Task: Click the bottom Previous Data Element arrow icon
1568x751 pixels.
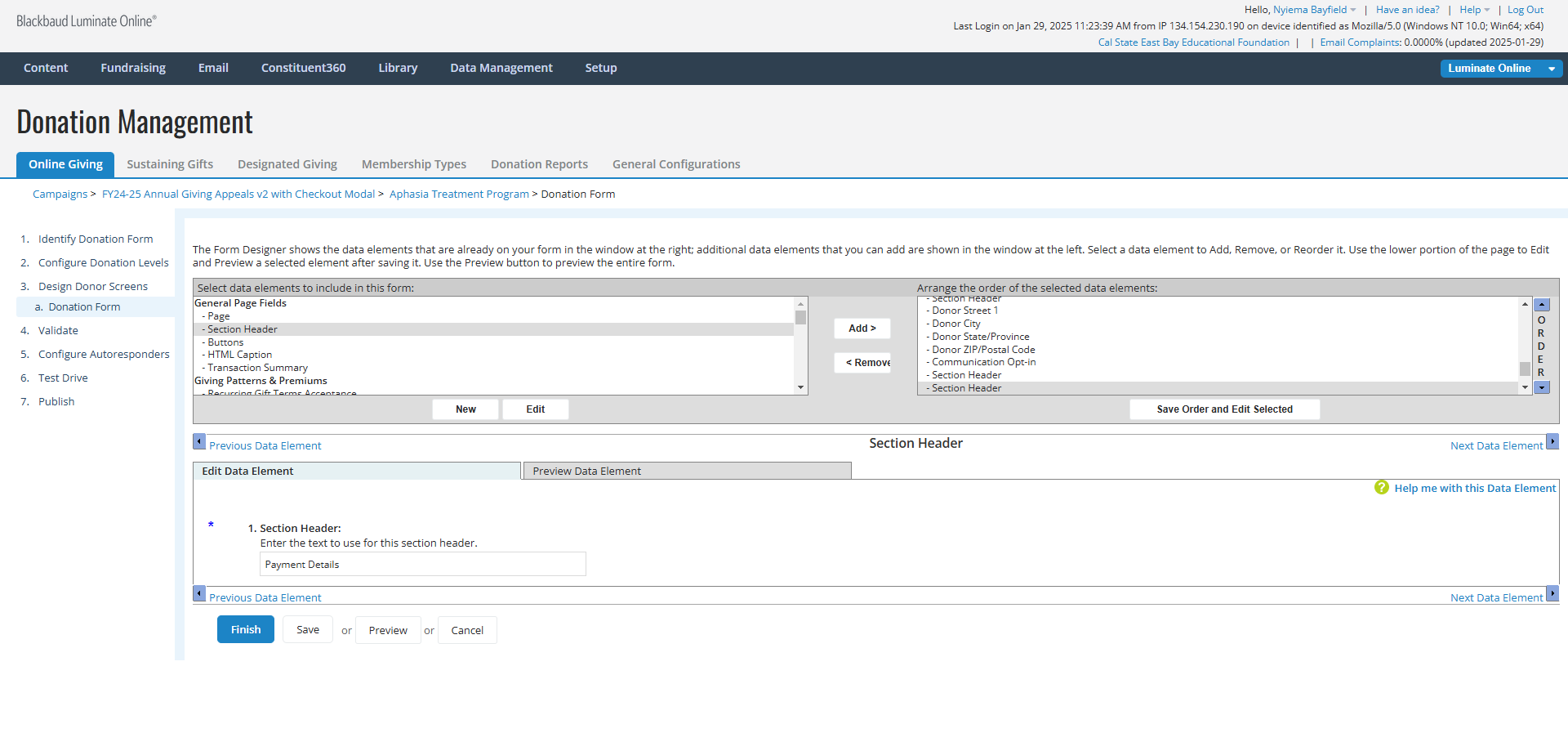Action: 199,593
